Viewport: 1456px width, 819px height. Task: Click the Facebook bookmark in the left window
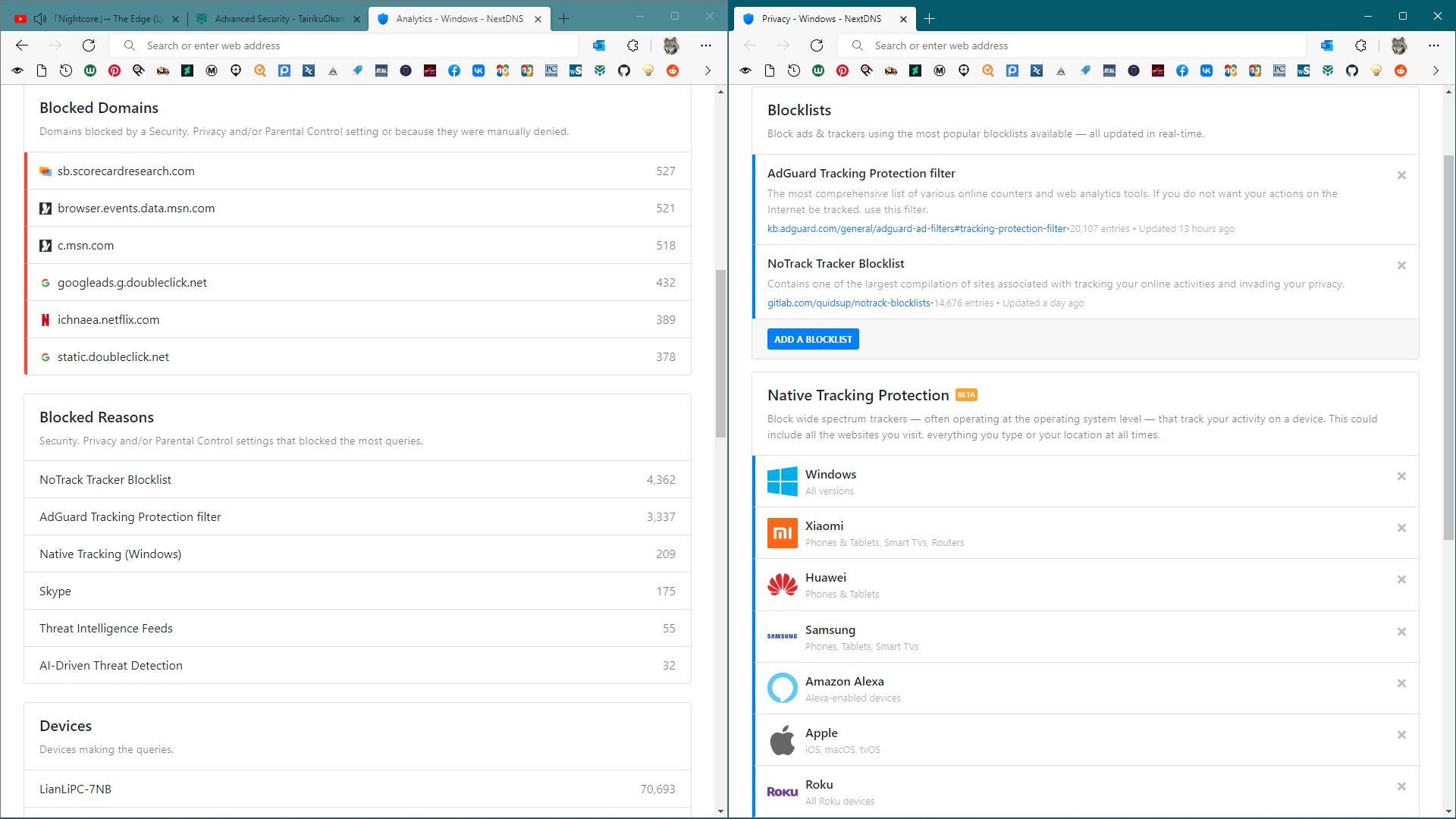tap(454, 71)
